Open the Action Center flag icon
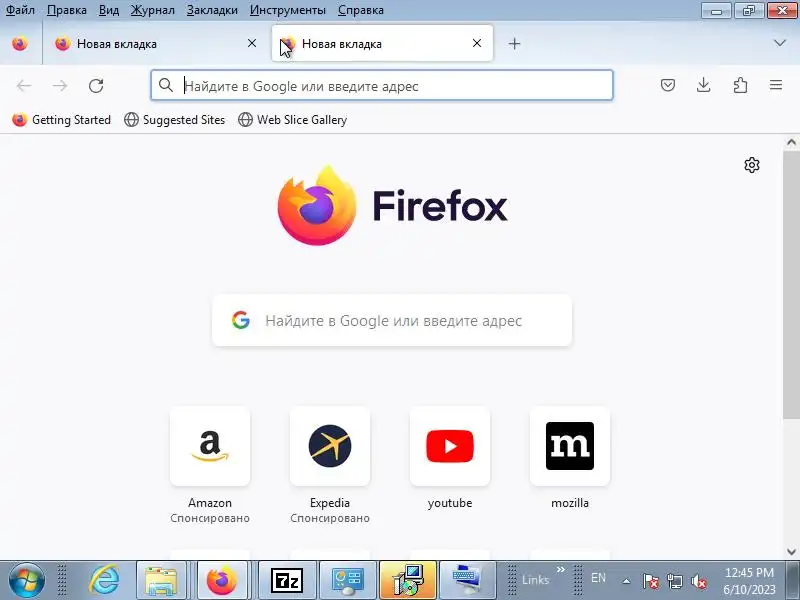 pos(651,581)
